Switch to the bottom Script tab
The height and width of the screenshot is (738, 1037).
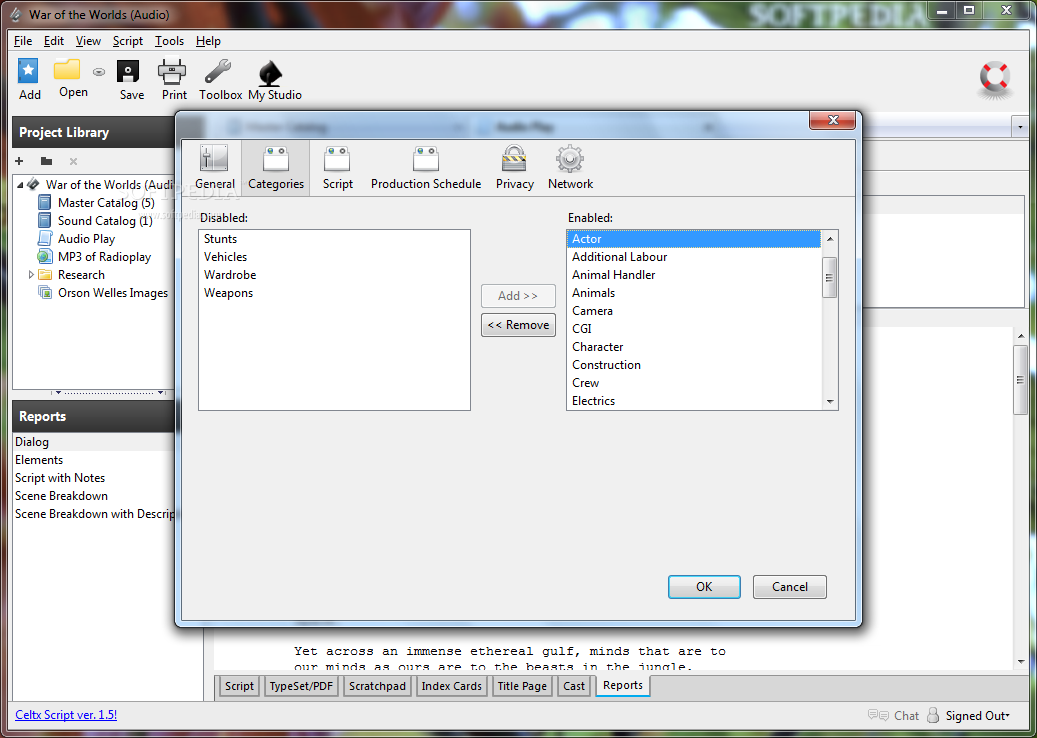tap(239, 686)
